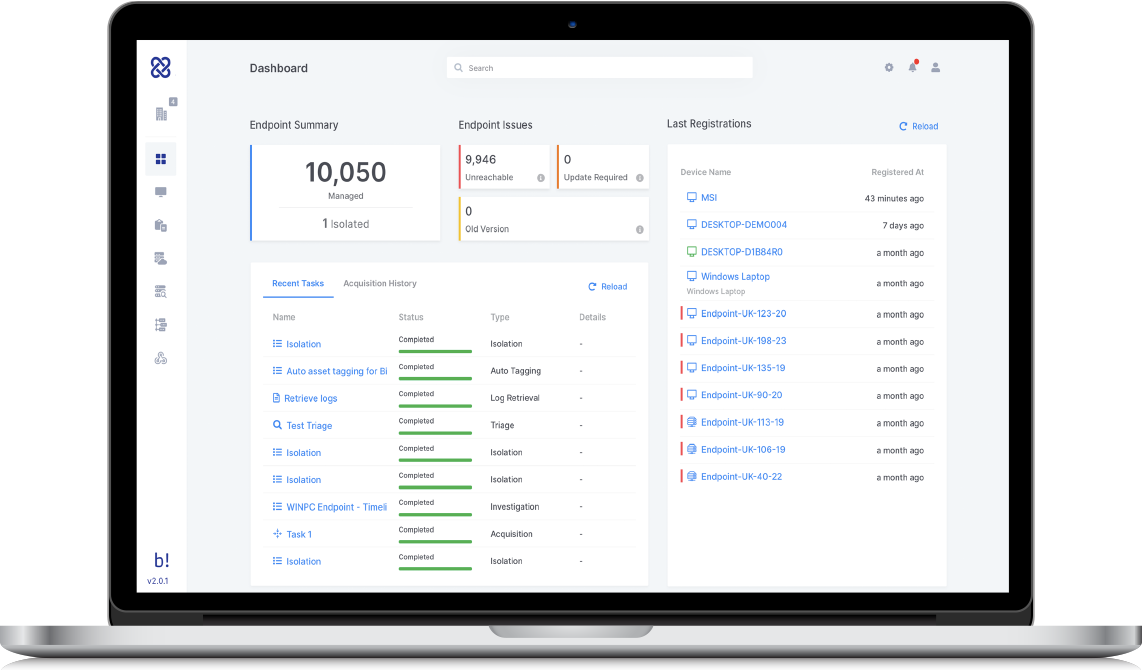Click the info icon on Unreachable card
The width and height of the screenshot is (1142, 670).
(x=541, y=178)
